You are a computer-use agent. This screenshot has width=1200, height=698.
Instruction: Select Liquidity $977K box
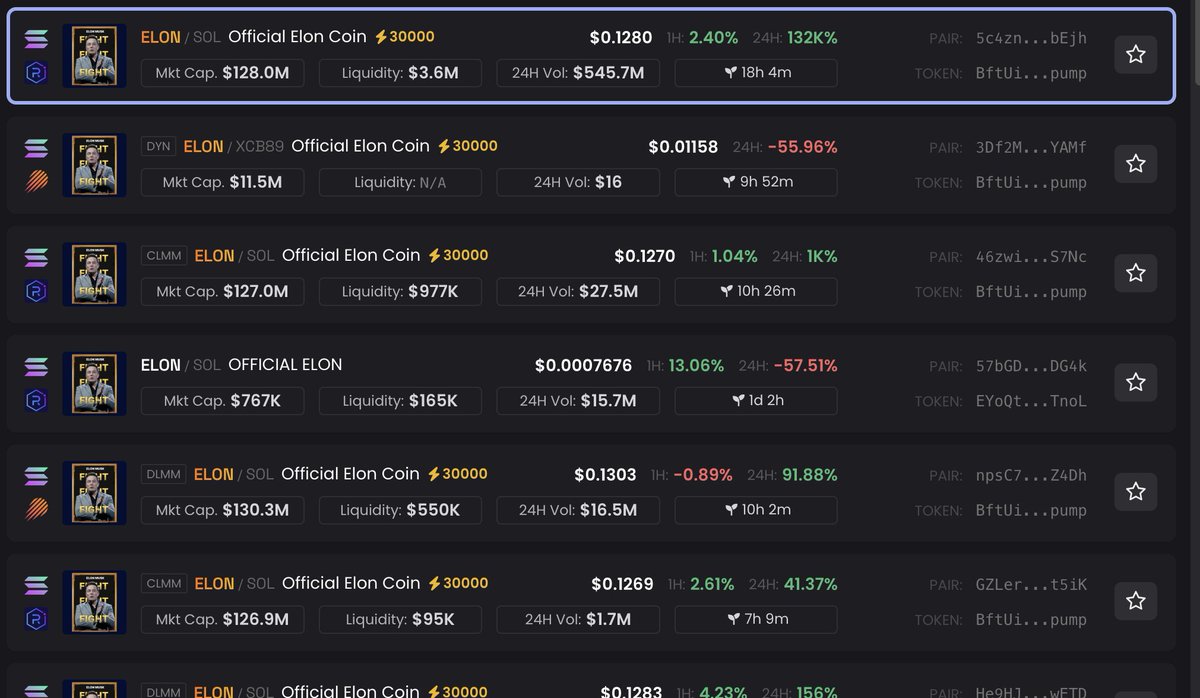point(400,291)
